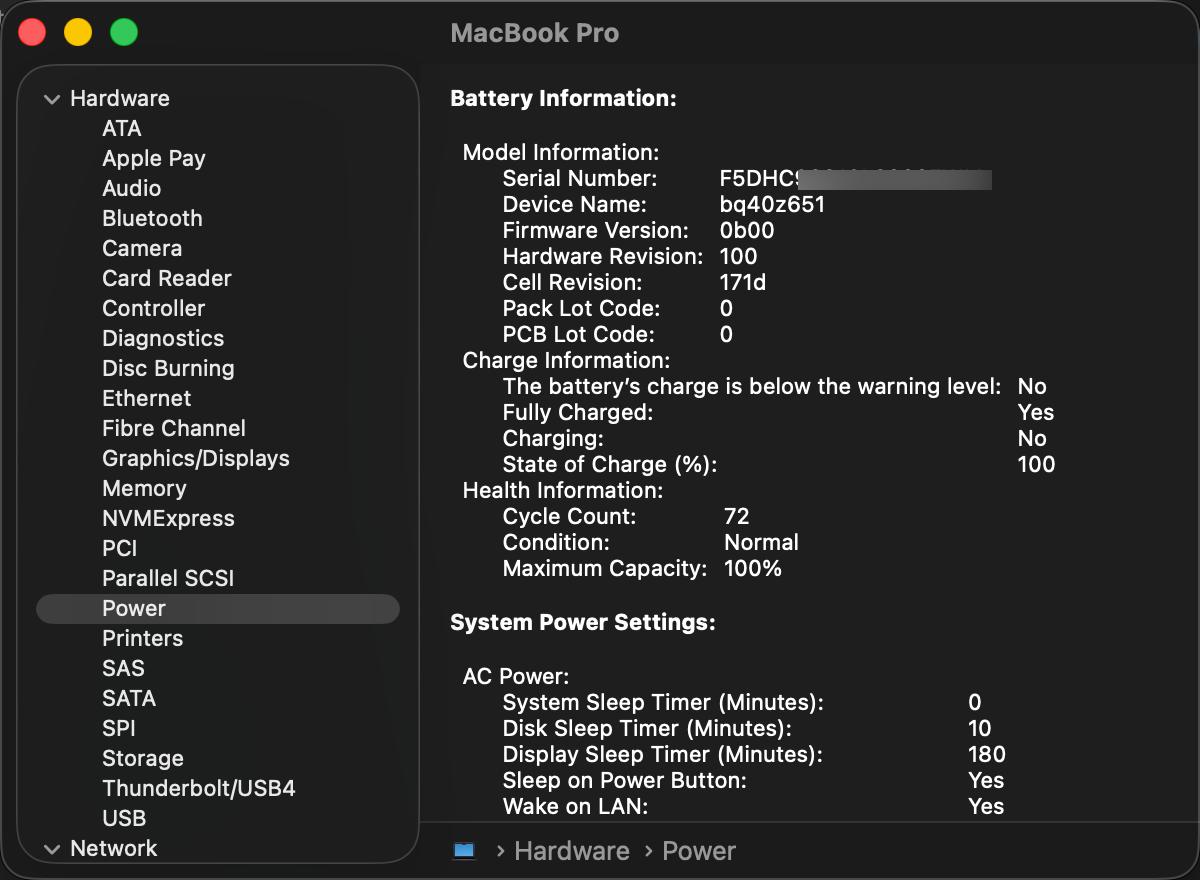Open the Graphics/Displays entry

pyautogui.click(x=196, y=458)
